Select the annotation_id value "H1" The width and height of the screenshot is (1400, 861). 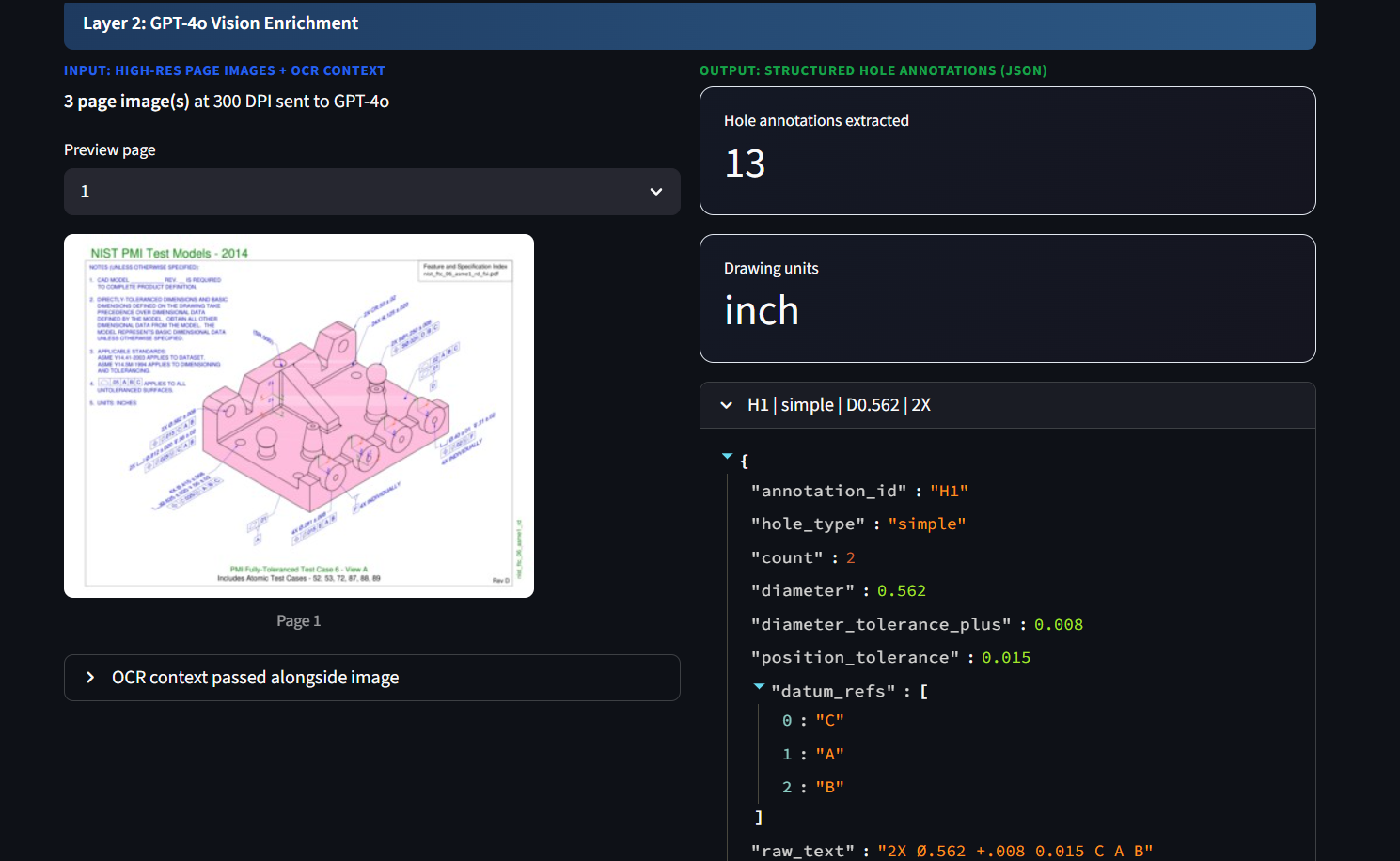(949, 491)
